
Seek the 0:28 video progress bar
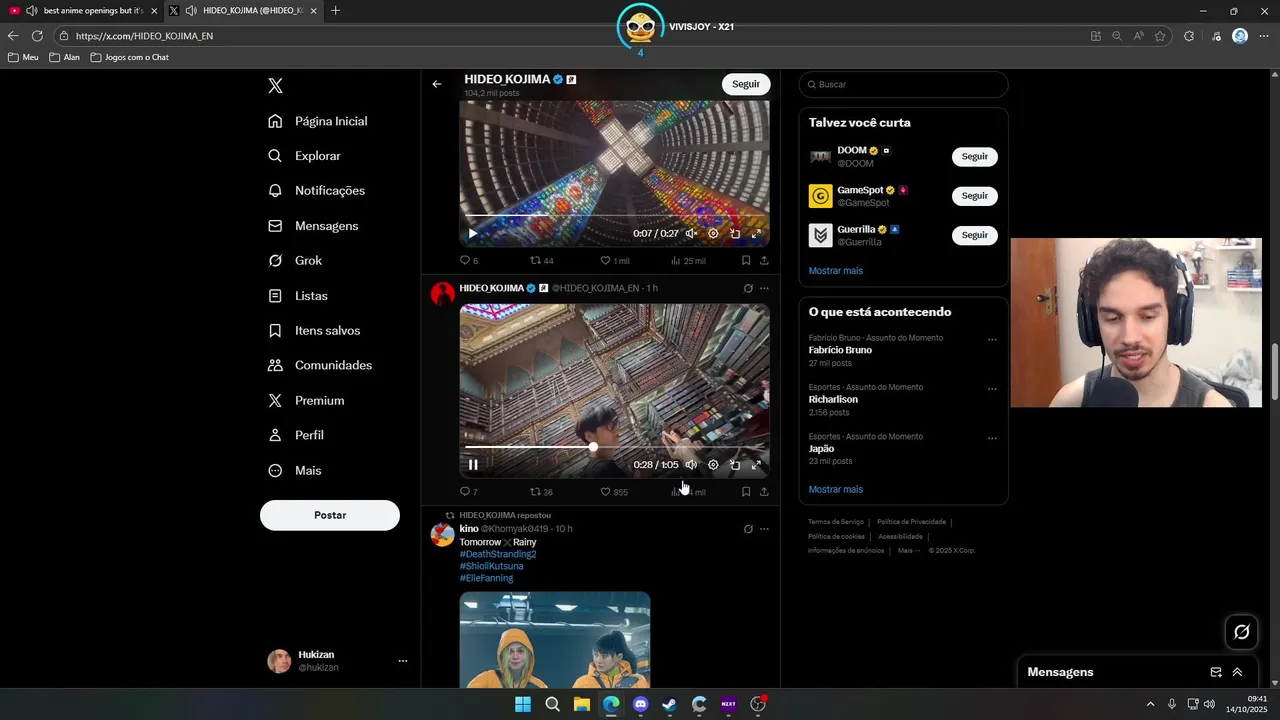tap(614, 447)
